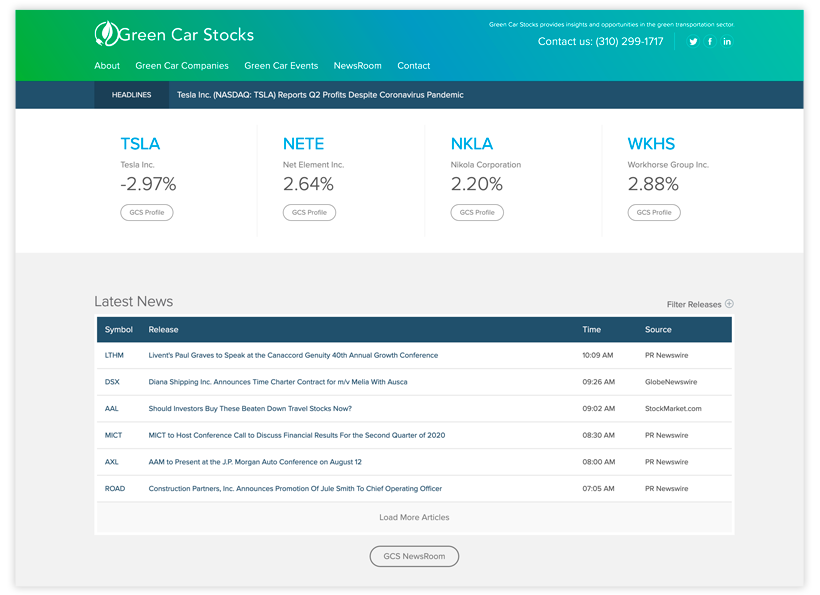Screen dimensions: 820x595
Task: Click the Release column header
Action: click(163, 329)
